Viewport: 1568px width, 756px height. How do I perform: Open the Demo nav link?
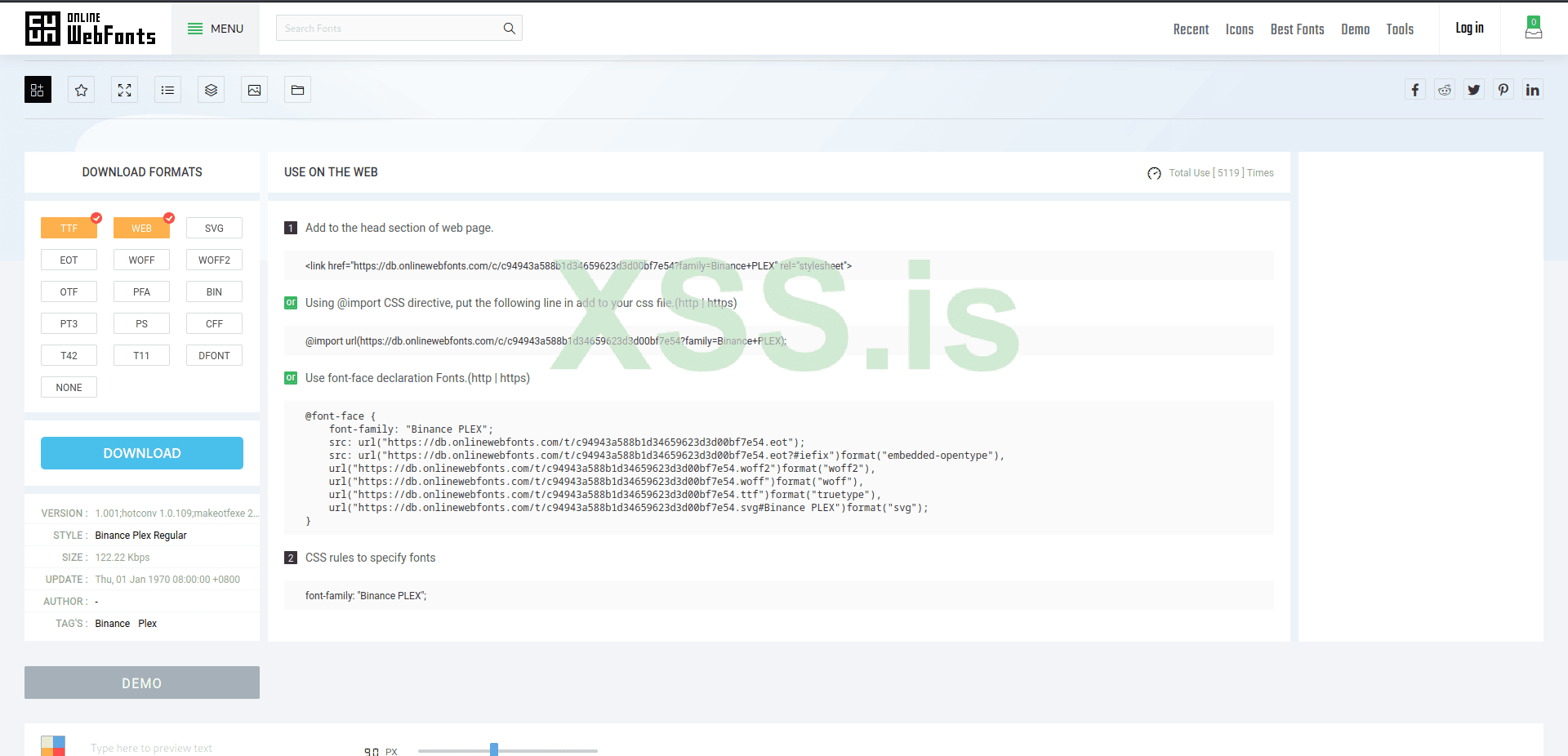tap(1355, 29)
